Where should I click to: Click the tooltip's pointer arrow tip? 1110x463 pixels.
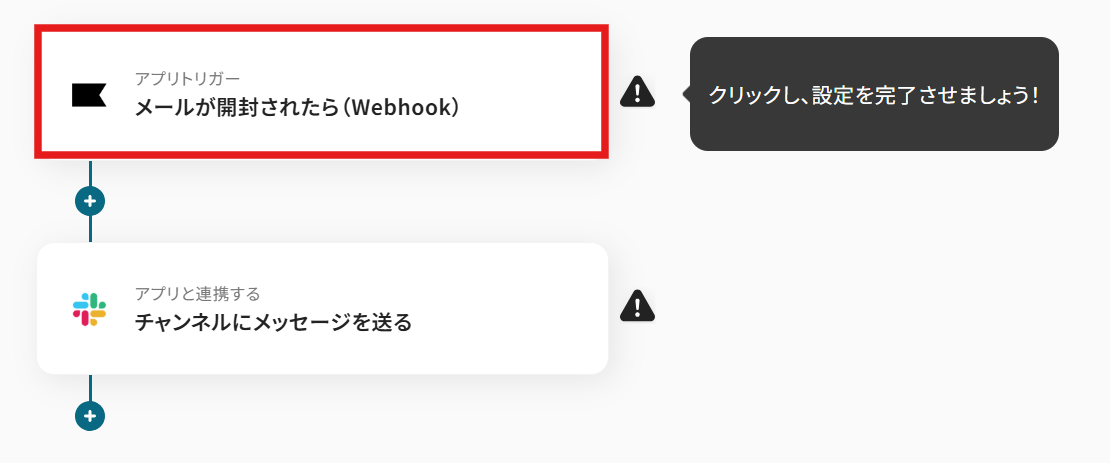point(685,93)
